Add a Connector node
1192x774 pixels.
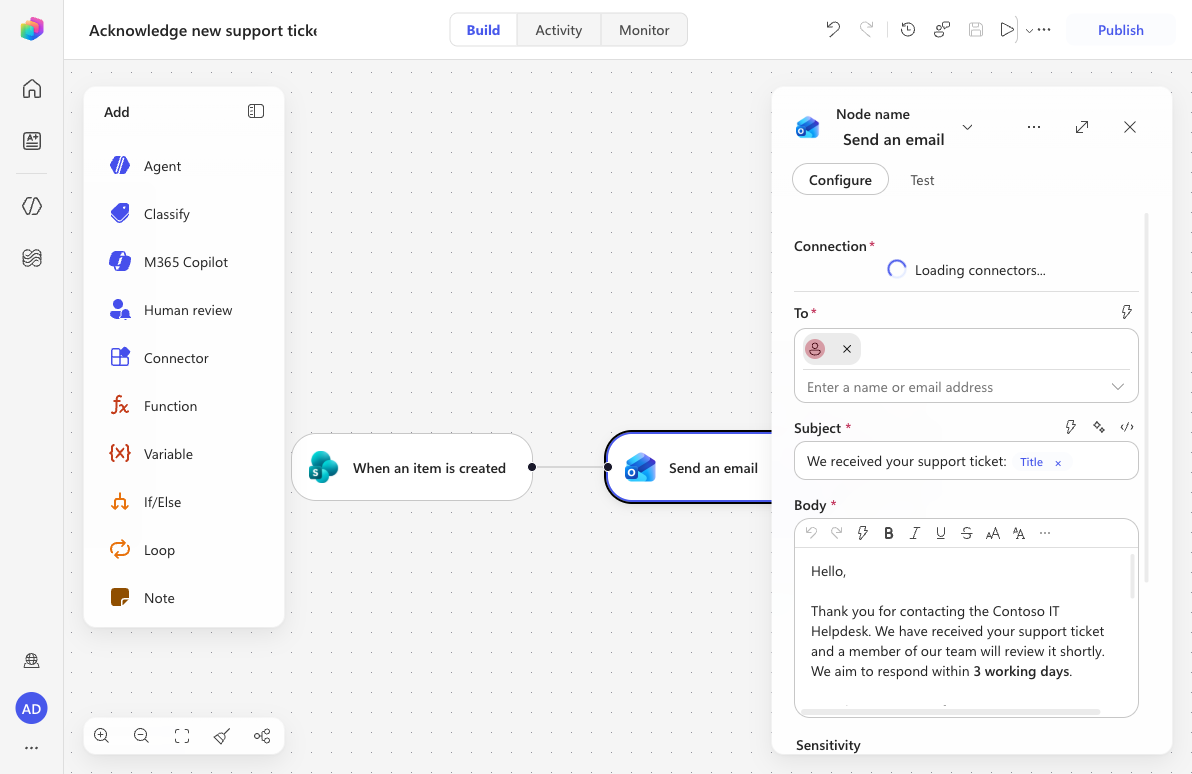point(184,357)
